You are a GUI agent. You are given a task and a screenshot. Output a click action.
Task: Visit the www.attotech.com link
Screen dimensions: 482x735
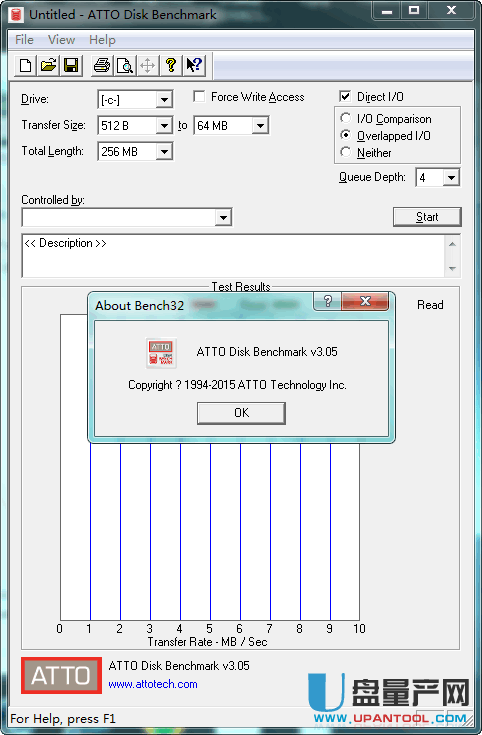153,684
